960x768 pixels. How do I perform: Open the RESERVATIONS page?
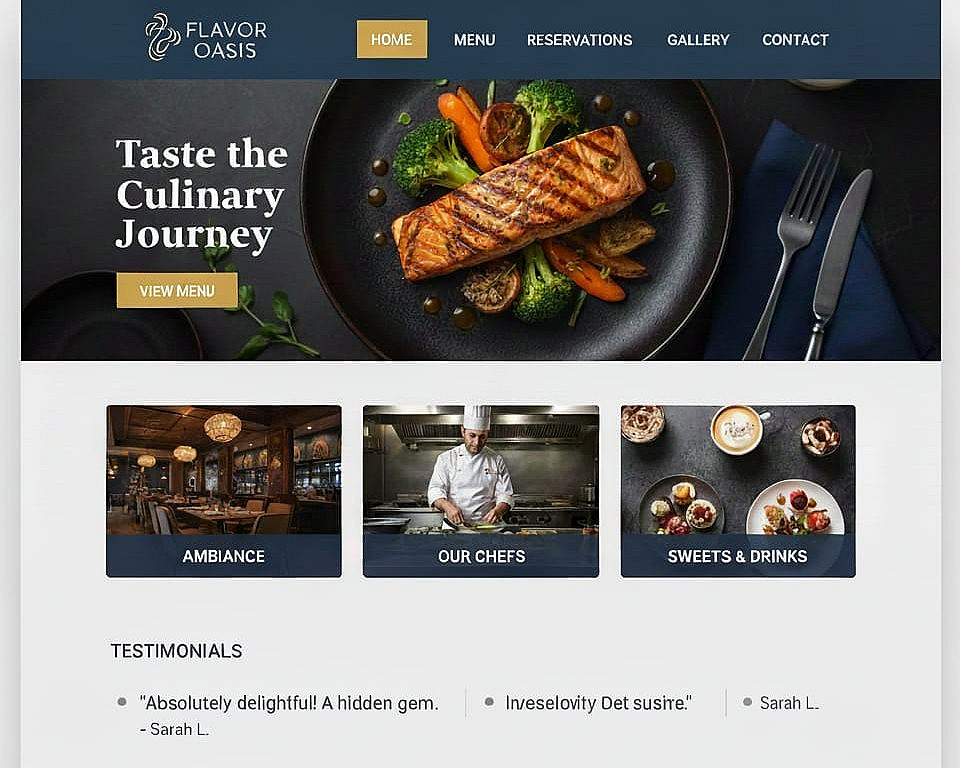click(x=579, y=40)
